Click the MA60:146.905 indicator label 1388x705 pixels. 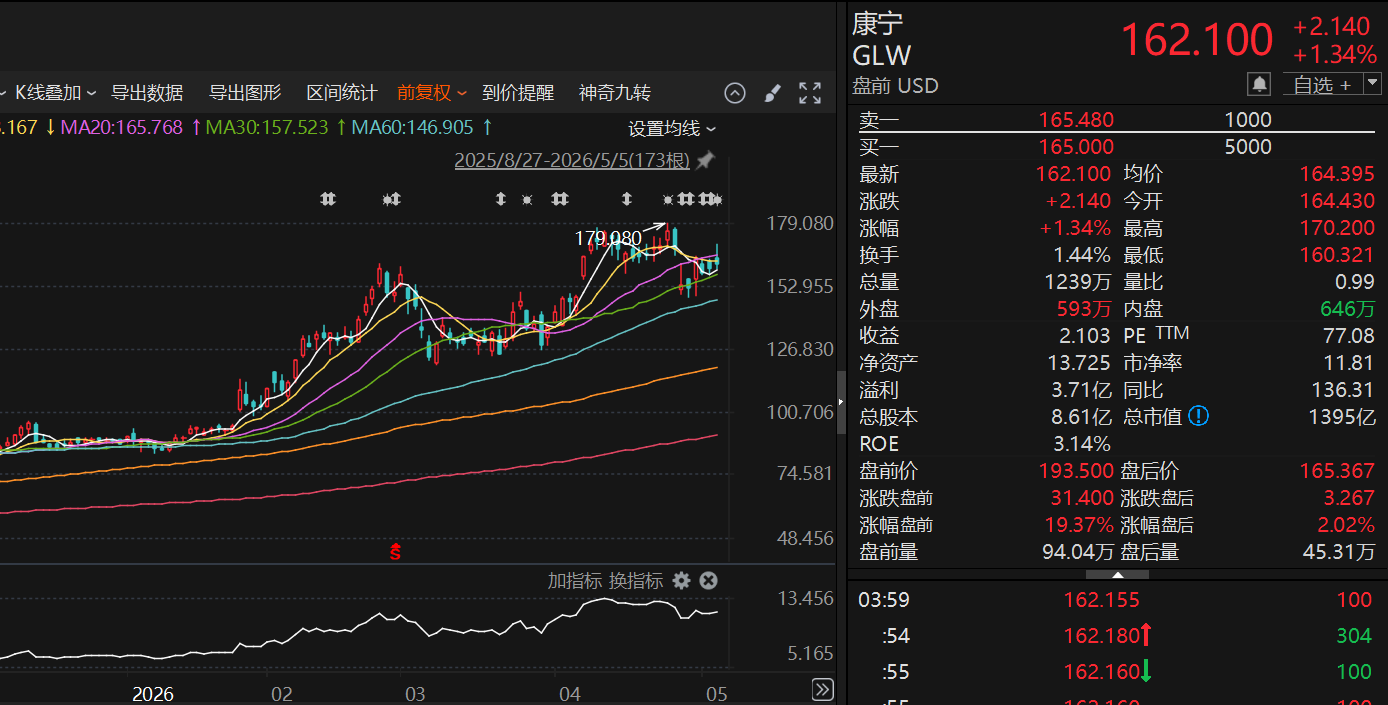pyautogui.click(x=413, y=127)
